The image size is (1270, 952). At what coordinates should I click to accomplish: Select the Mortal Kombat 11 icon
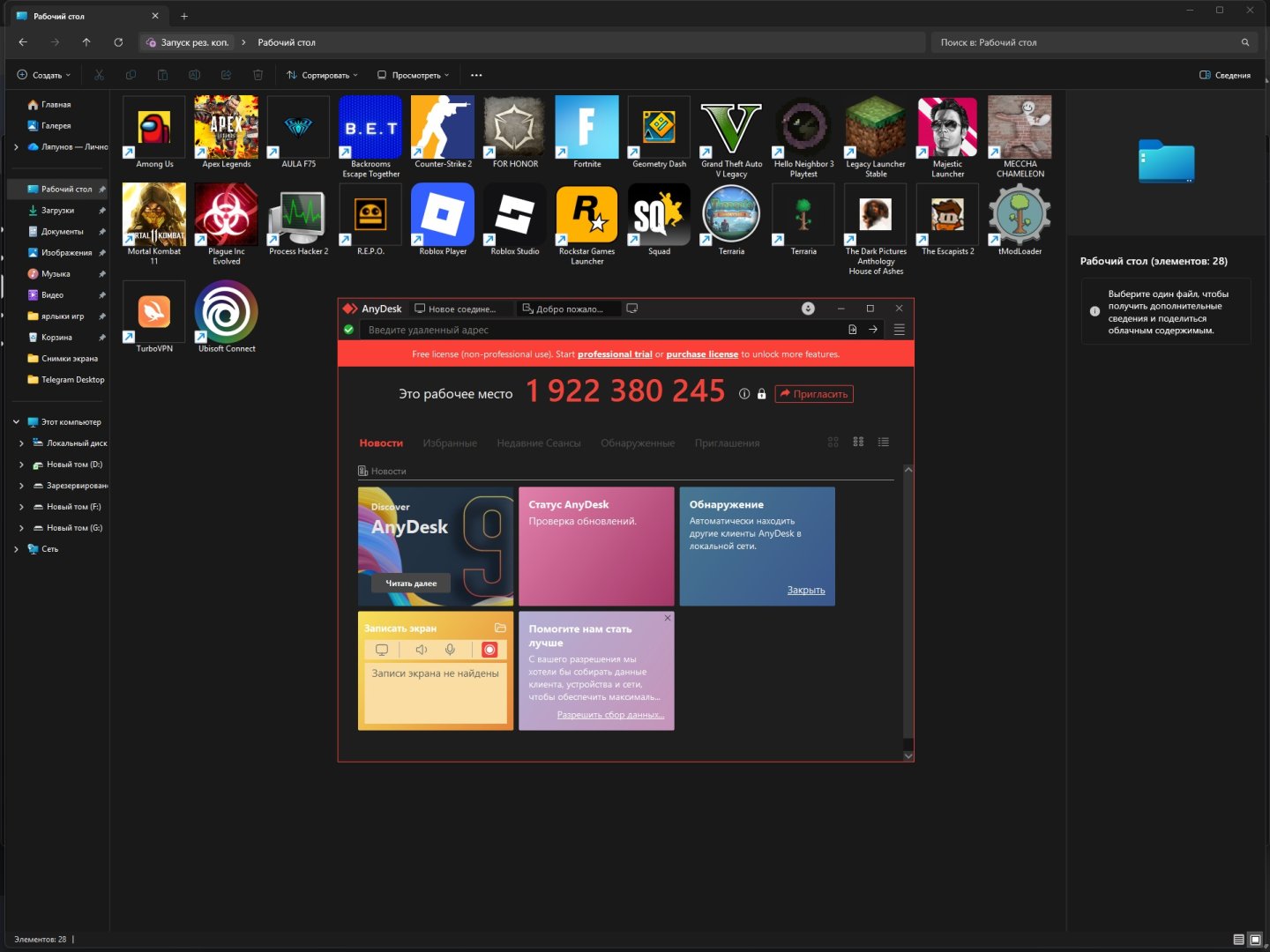(154, 214)
